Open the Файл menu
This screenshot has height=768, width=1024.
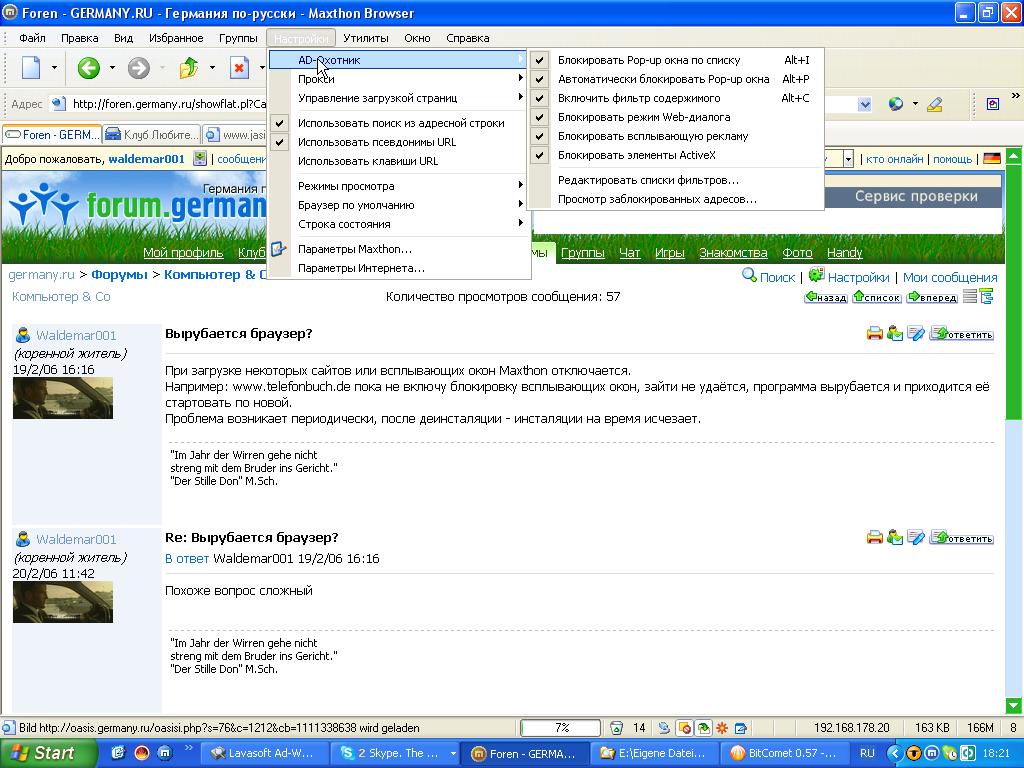32,38
